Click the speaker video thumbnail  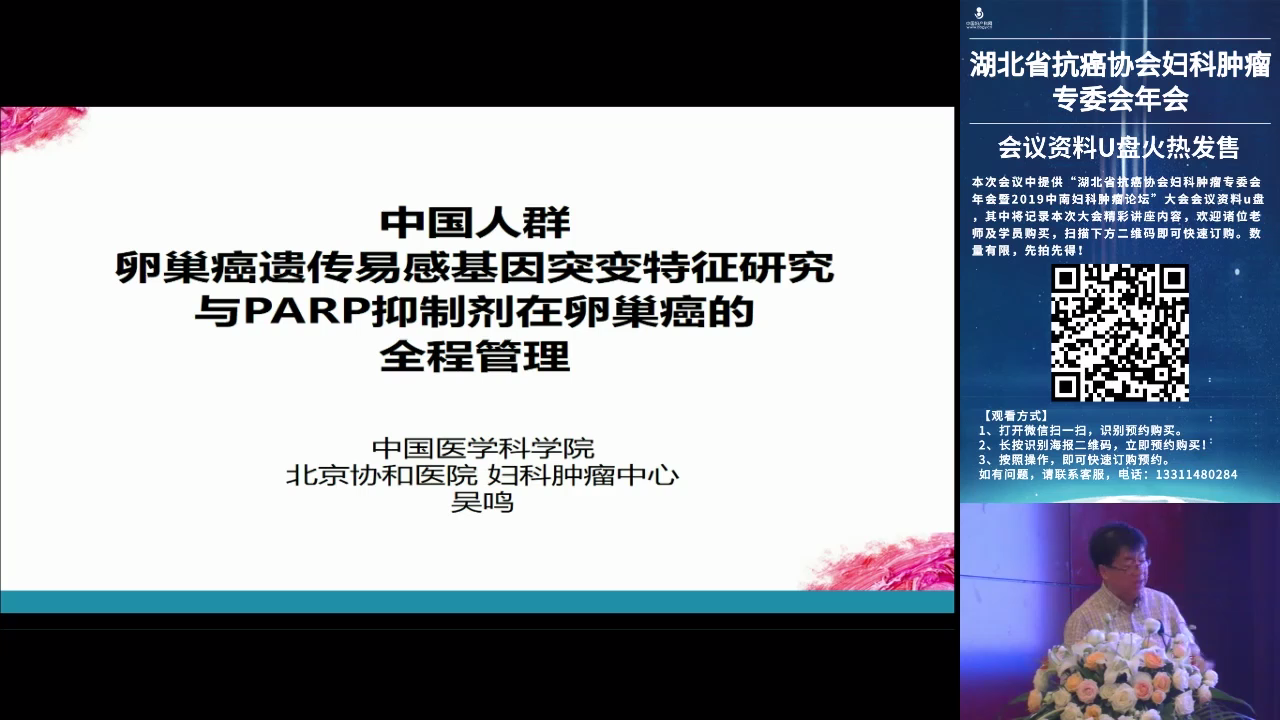1119,610
